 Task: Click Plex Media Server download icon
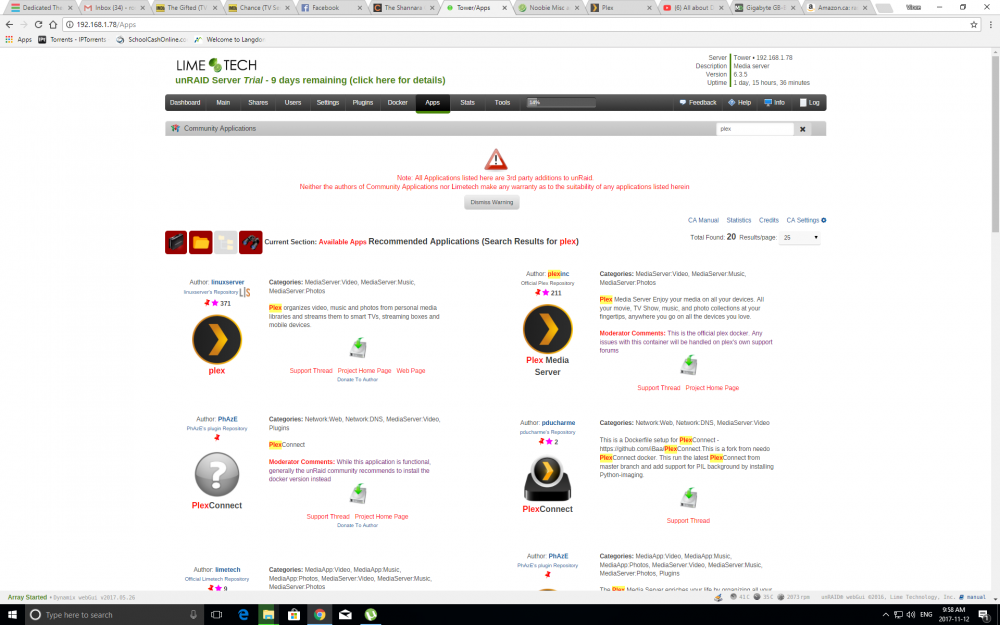pyautogui.click(x=688, y=365)
